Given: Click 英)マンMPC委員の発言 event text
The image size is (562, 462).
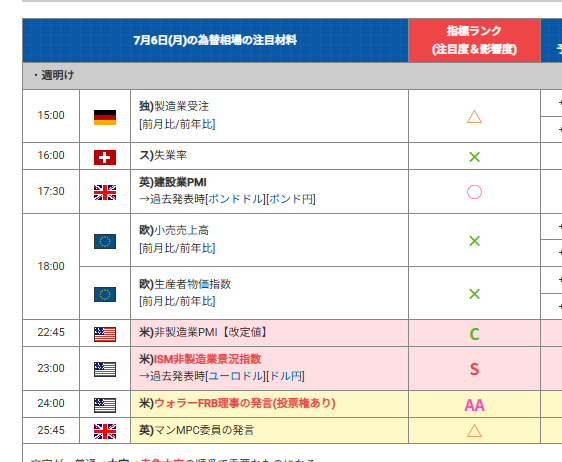Looking at the screenshot, I should pyautogui.click(x=196, y=430).
